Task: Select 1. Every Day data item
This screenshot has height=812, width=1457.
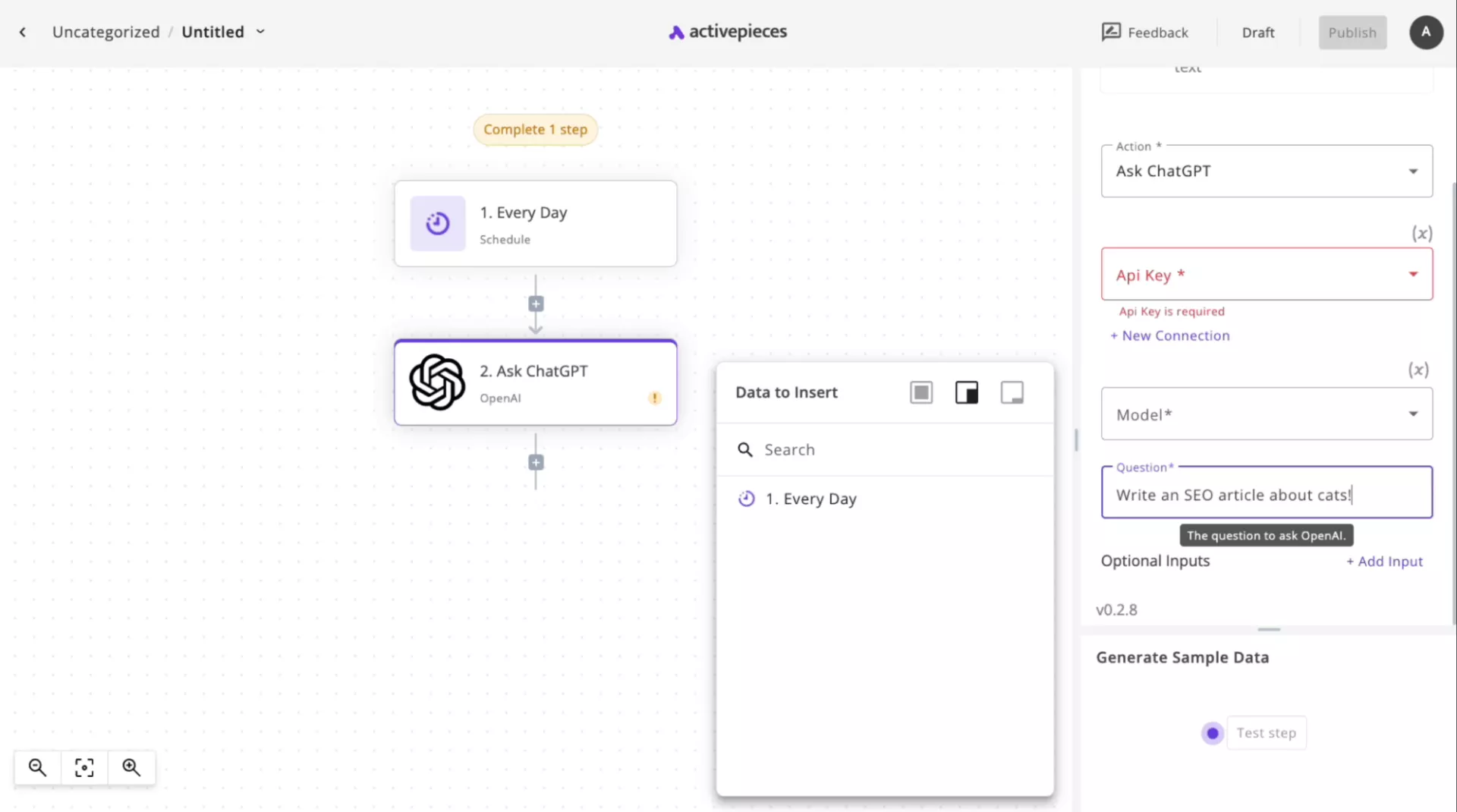Action: coord(810,499)
